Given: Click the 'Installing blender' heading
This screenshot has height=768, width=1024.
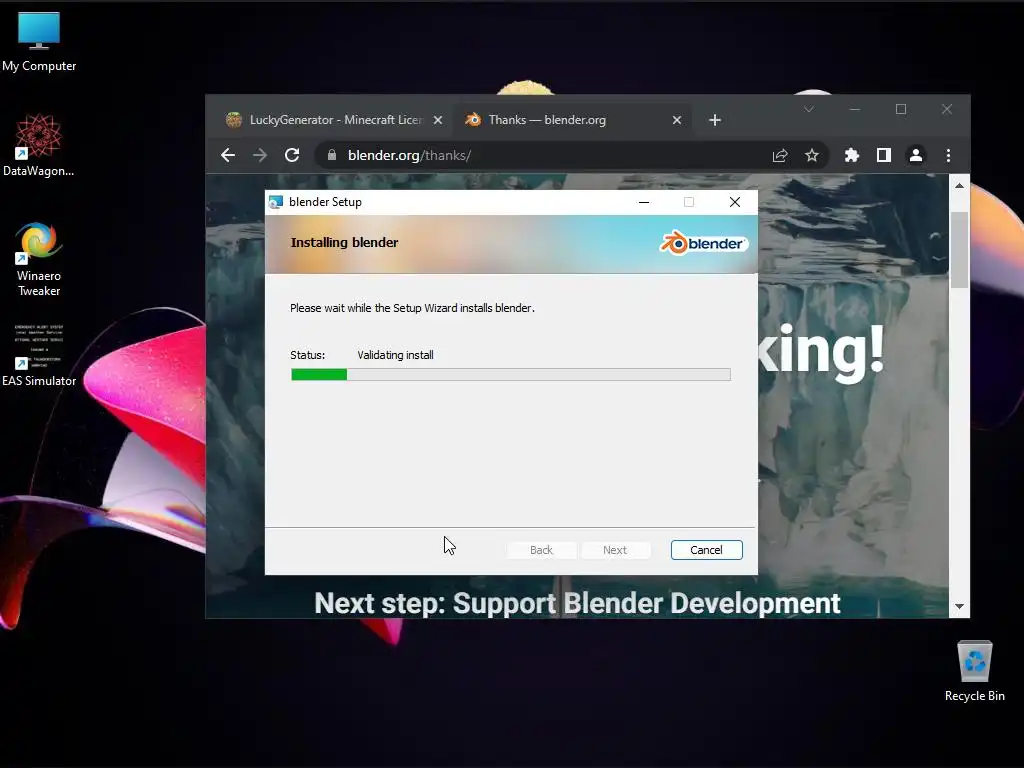Looking at the screenshot, I should click(x=344, y=242).
